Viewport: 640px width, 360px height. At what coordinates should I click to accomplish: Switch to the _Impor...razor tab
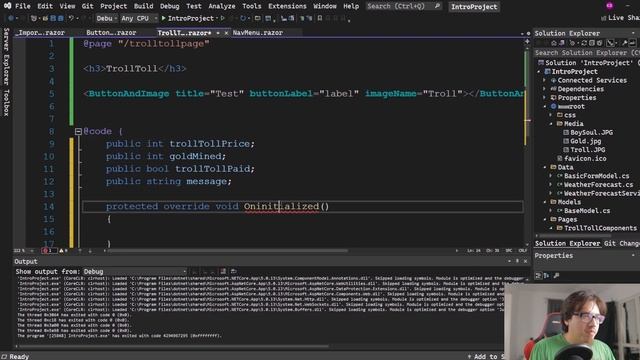[x=41, y=33]
